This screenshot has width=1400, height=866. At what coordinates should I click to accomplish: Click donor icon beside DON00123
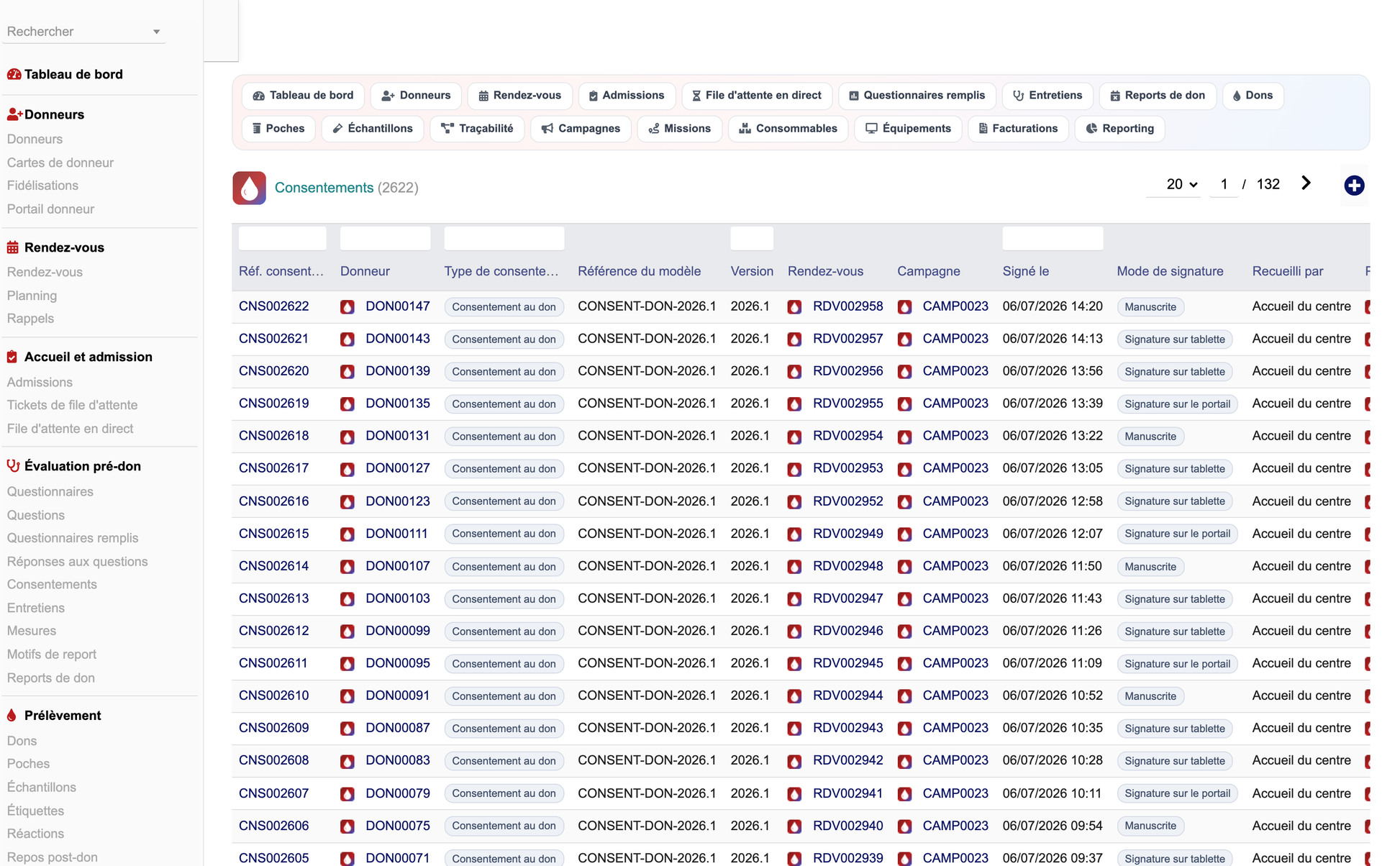(347, 501)
